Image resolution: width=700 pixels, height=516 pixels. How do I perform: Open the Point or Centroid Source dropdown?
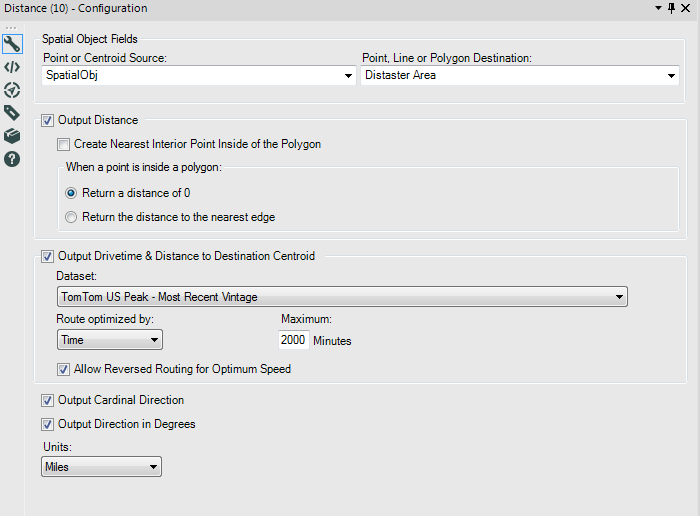(199, 75)
